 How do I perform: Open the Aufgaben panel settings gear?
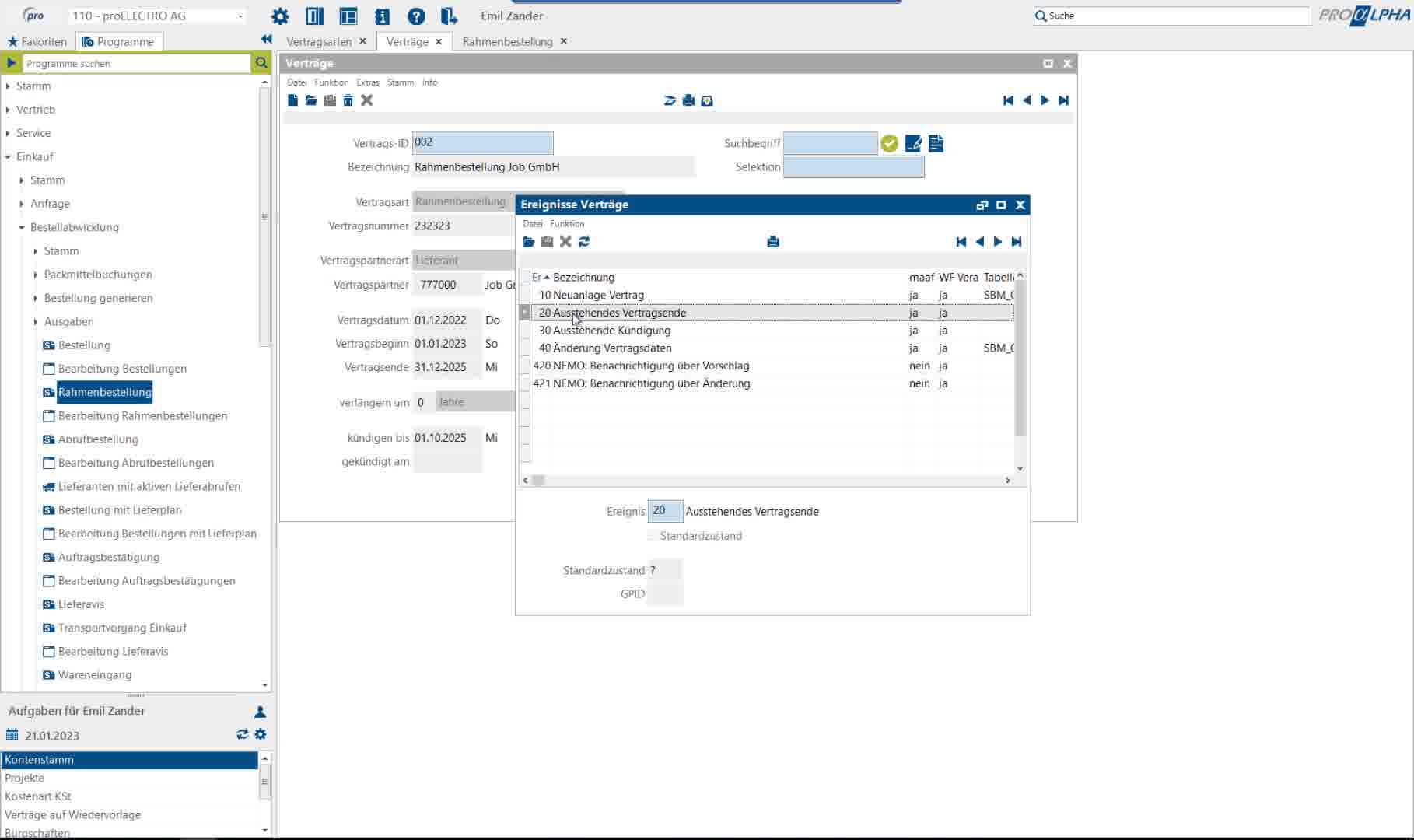tap(261, 734)
